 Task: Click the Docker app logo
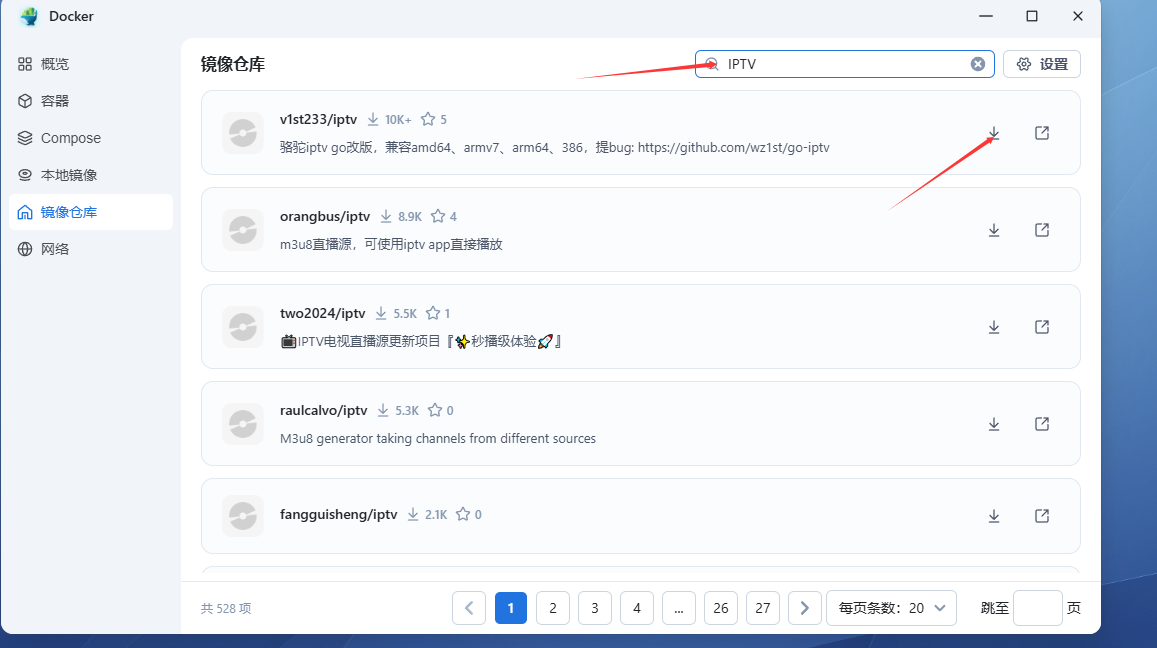[29, 16]
